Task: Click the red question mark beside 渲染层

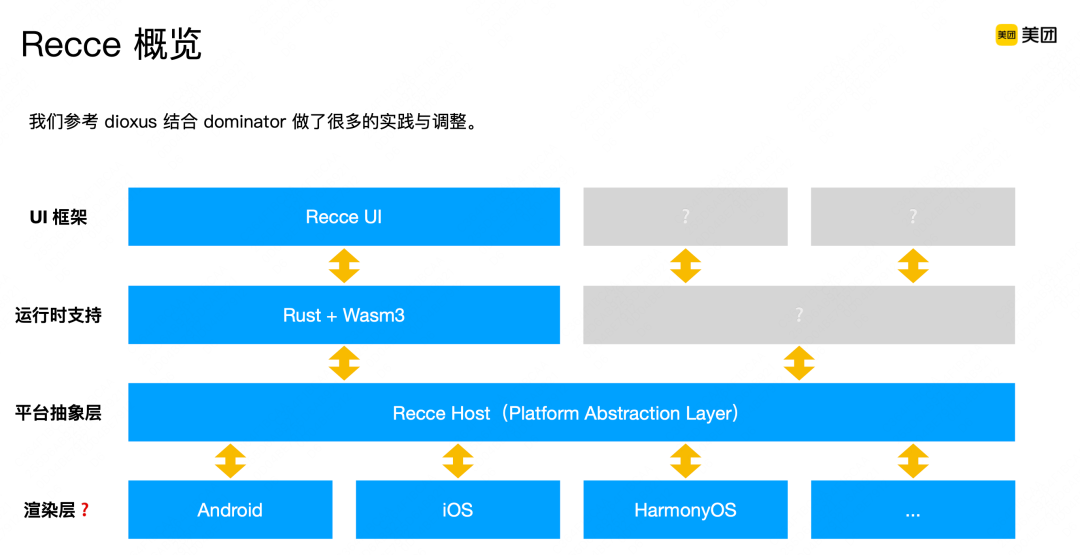Action: click(x=85, y=510)
